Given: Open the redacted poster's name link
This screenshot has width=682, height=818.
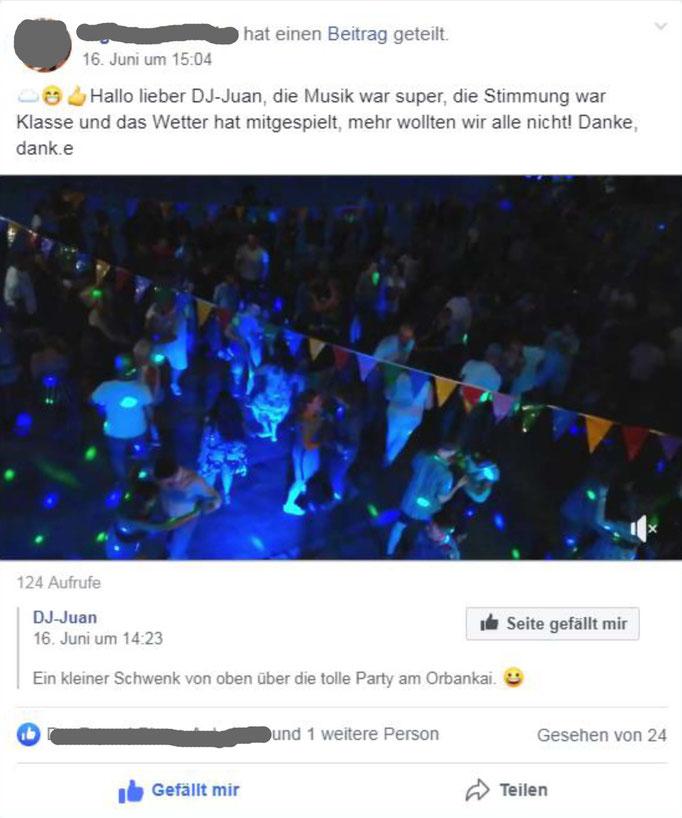Looking at the screenshot, I should coord(157,33).
